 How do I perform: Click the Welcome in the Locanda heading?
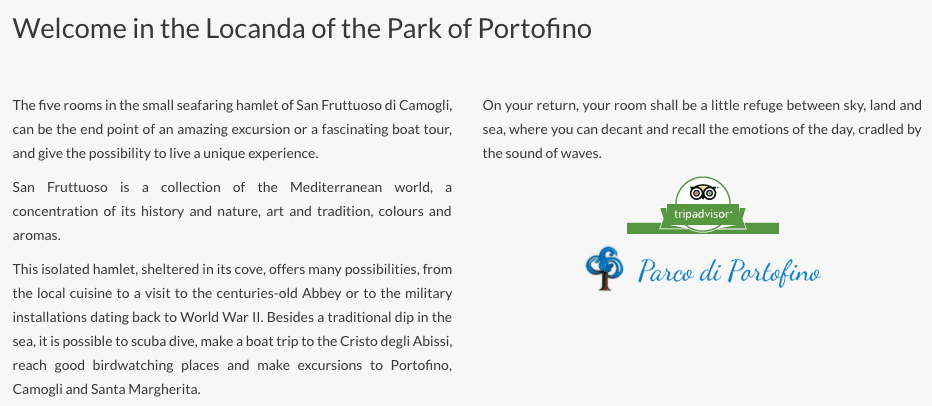coord(302,29)
